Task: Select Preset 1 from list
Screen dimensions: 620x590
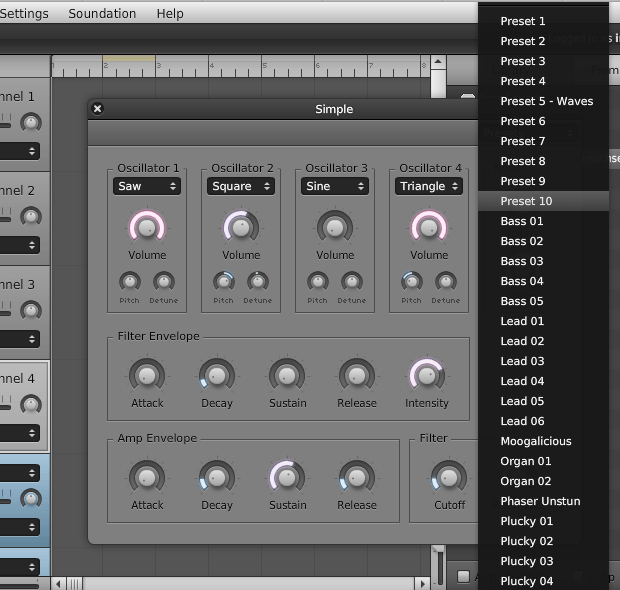Action: tap(543, 21)
